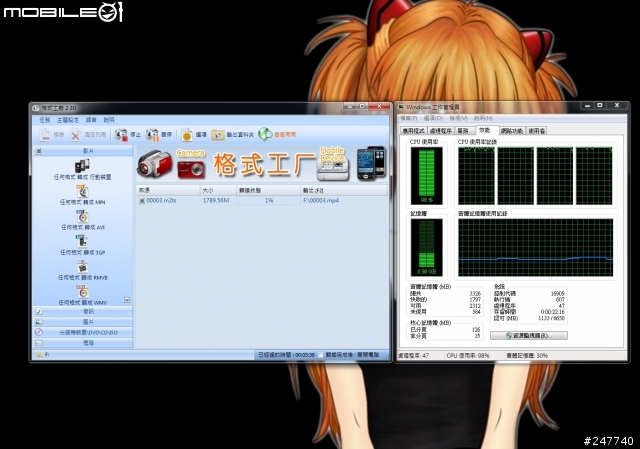Click the Task Manager title bar icon
Image resolution: width=640 pixels, height=449 pixels.
(401, 107)
